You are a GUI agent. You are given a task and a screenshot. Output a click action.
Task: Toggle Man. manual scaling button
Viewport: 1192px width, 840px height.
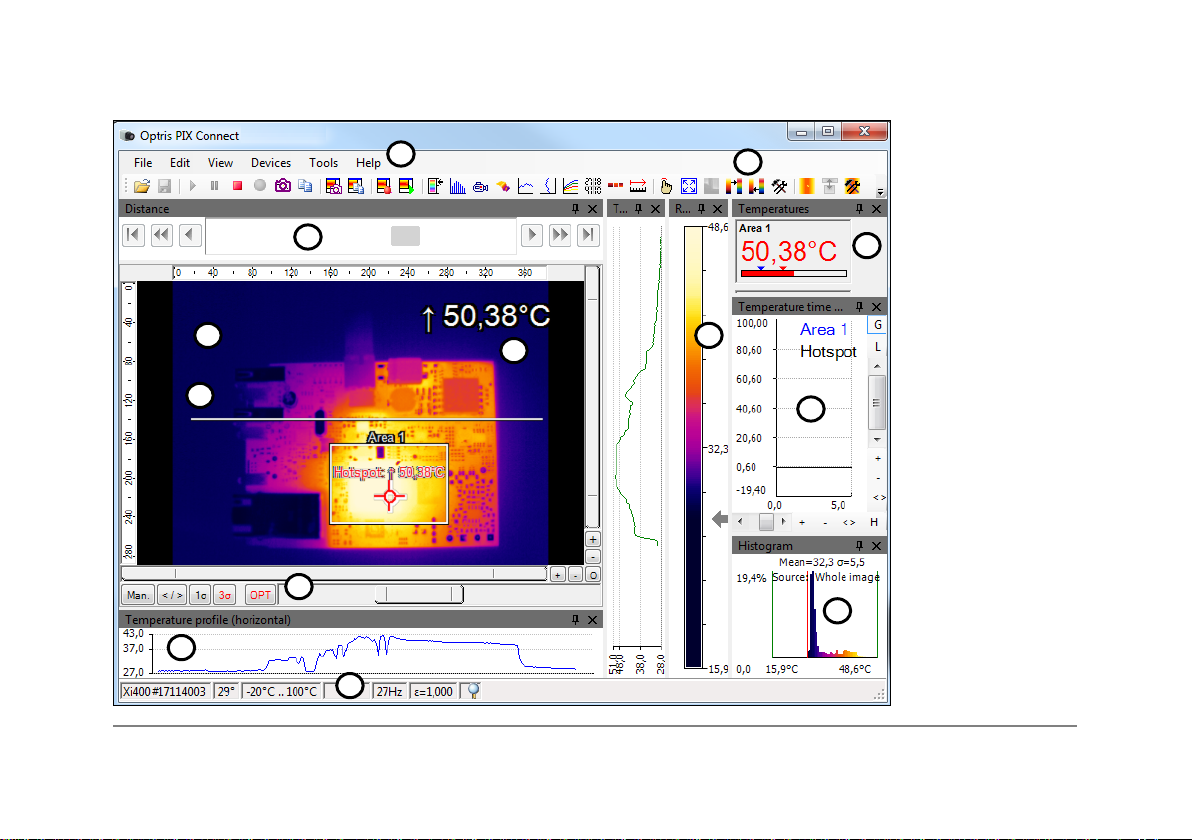[x=138, y=595]
